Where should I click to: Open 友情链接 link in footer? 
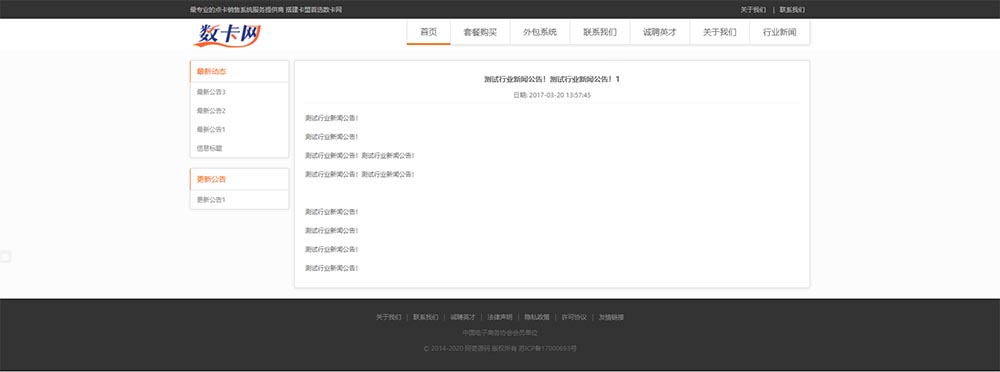click(x=611, y=317)
